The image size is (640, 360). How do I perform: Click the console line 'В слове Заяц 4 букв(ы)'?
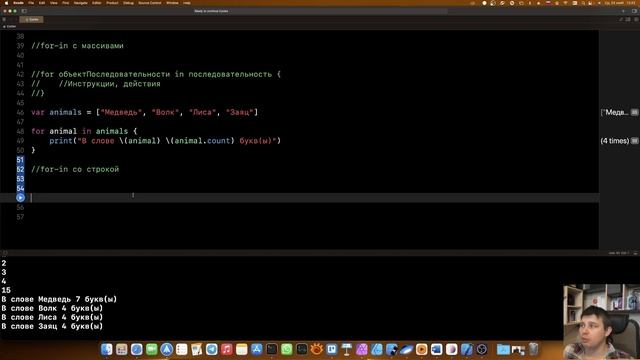coord(52,326)
